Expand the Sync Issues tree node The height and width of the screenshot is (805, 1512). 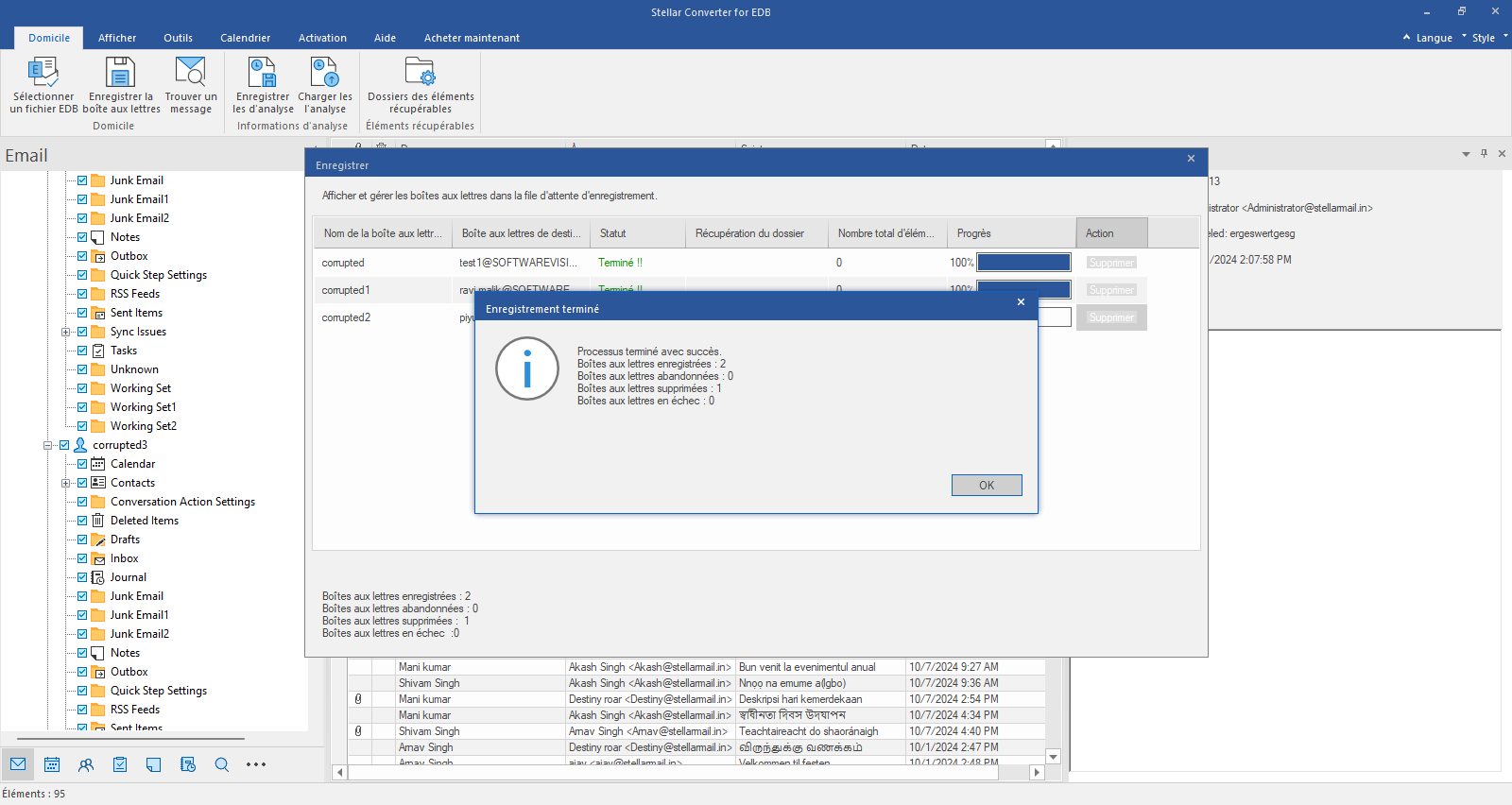(x=65, y=332)
